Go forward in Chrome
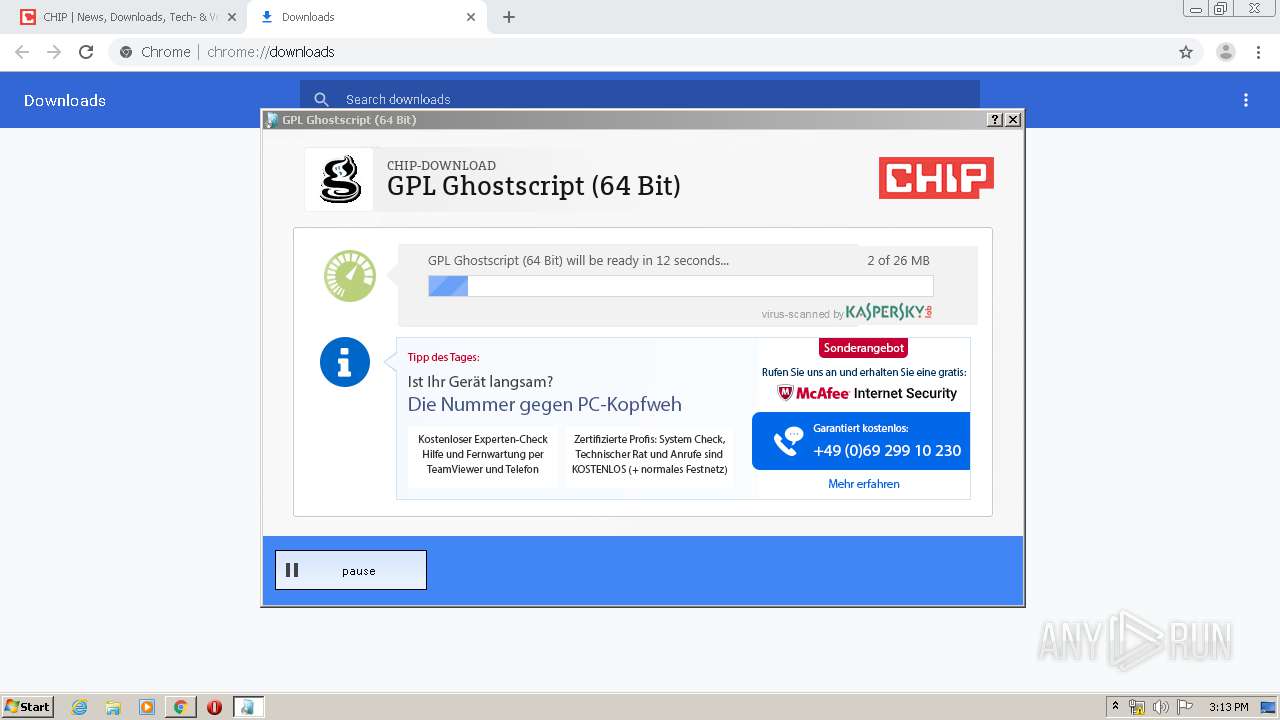 (54, 52)
